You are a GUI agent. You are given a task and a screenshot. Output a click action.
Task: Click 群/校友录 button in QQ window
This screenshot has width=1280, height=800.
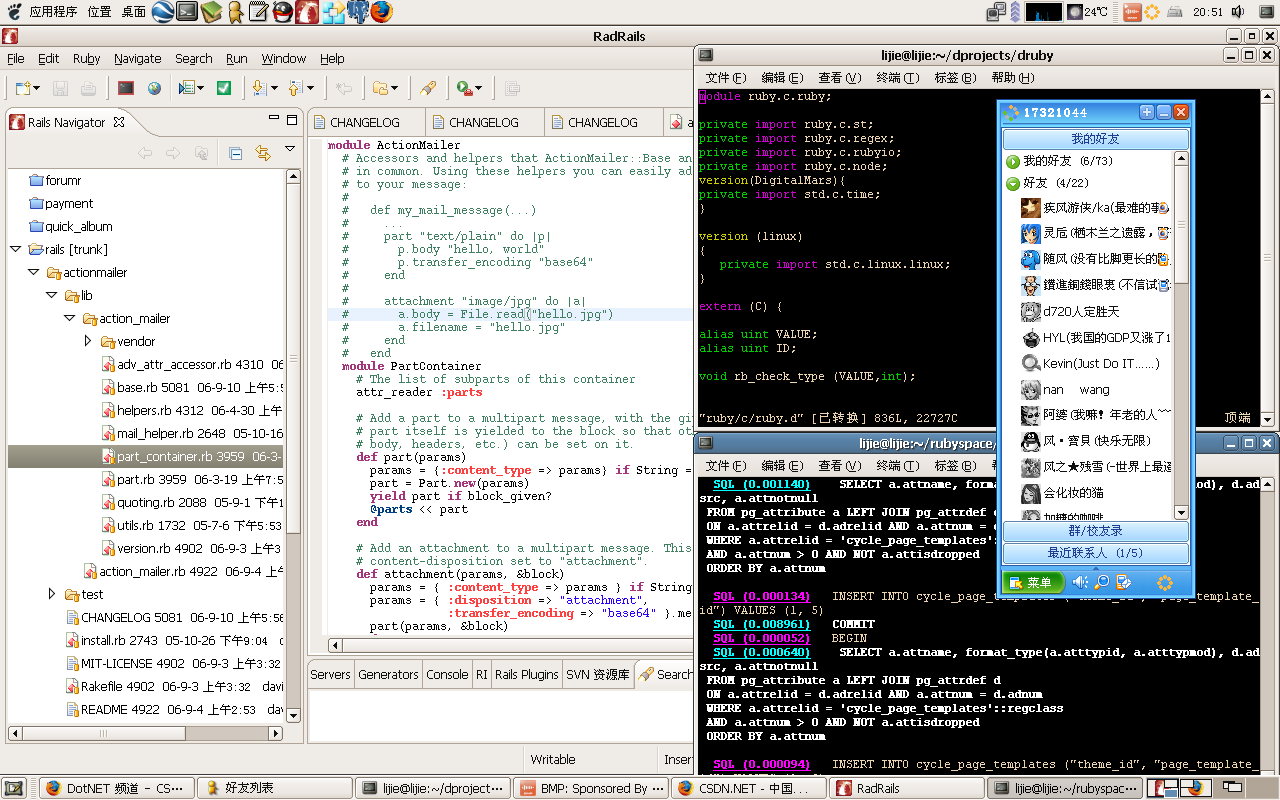pos(1096,531)
